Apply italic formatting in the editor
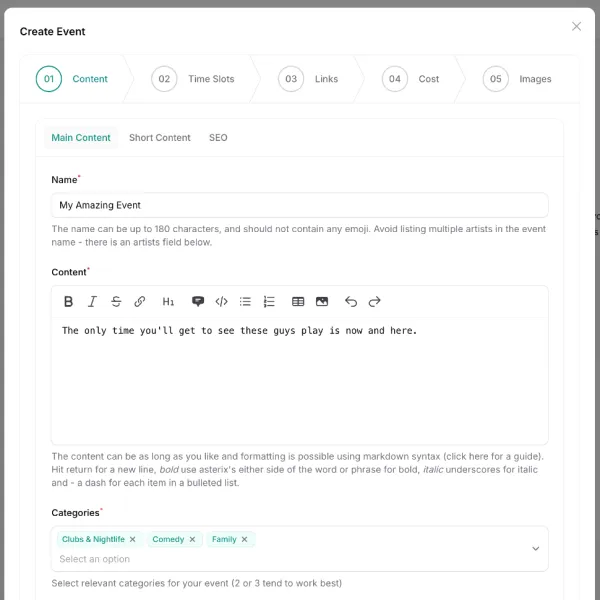600x600 pixels. (92, 302)
